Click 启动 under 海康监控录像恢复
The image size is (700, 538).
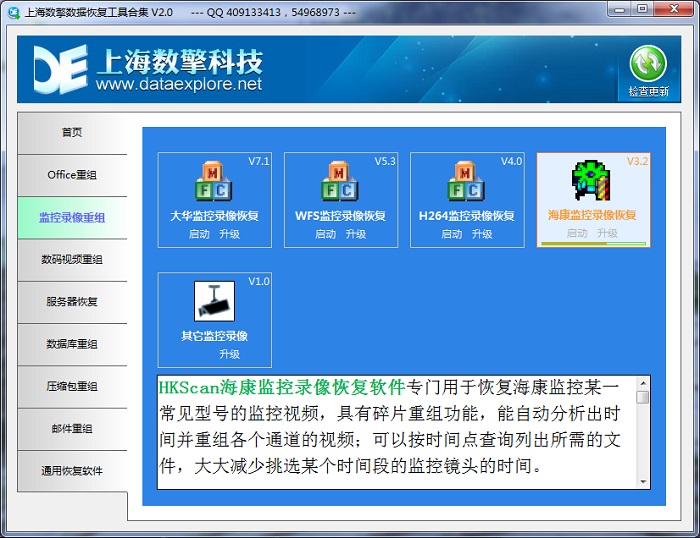pos(577,233)
